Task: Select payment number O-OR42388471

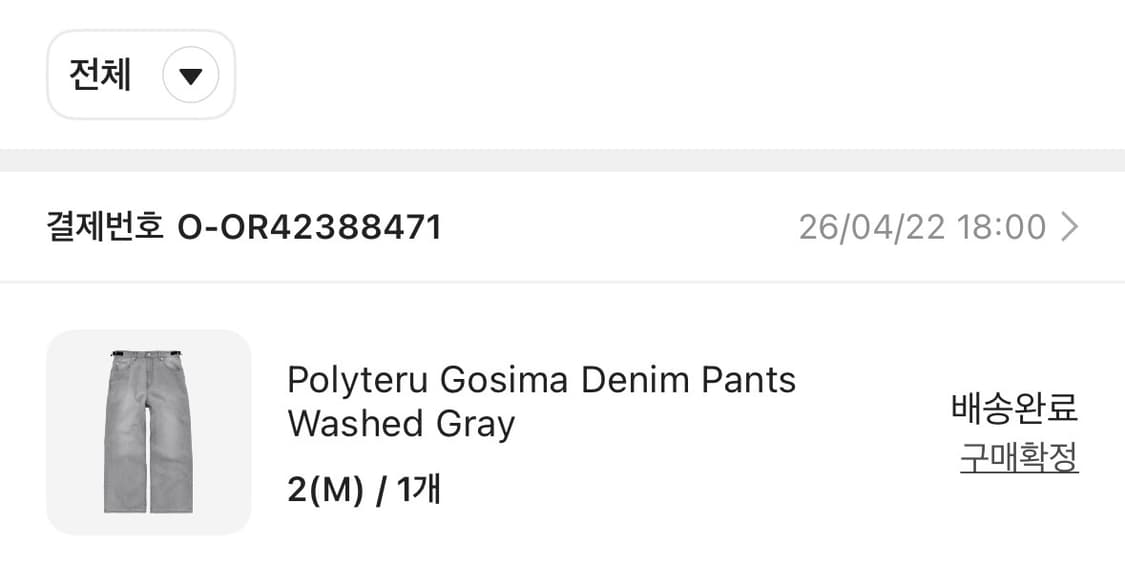Action: (x=309, y=228)
